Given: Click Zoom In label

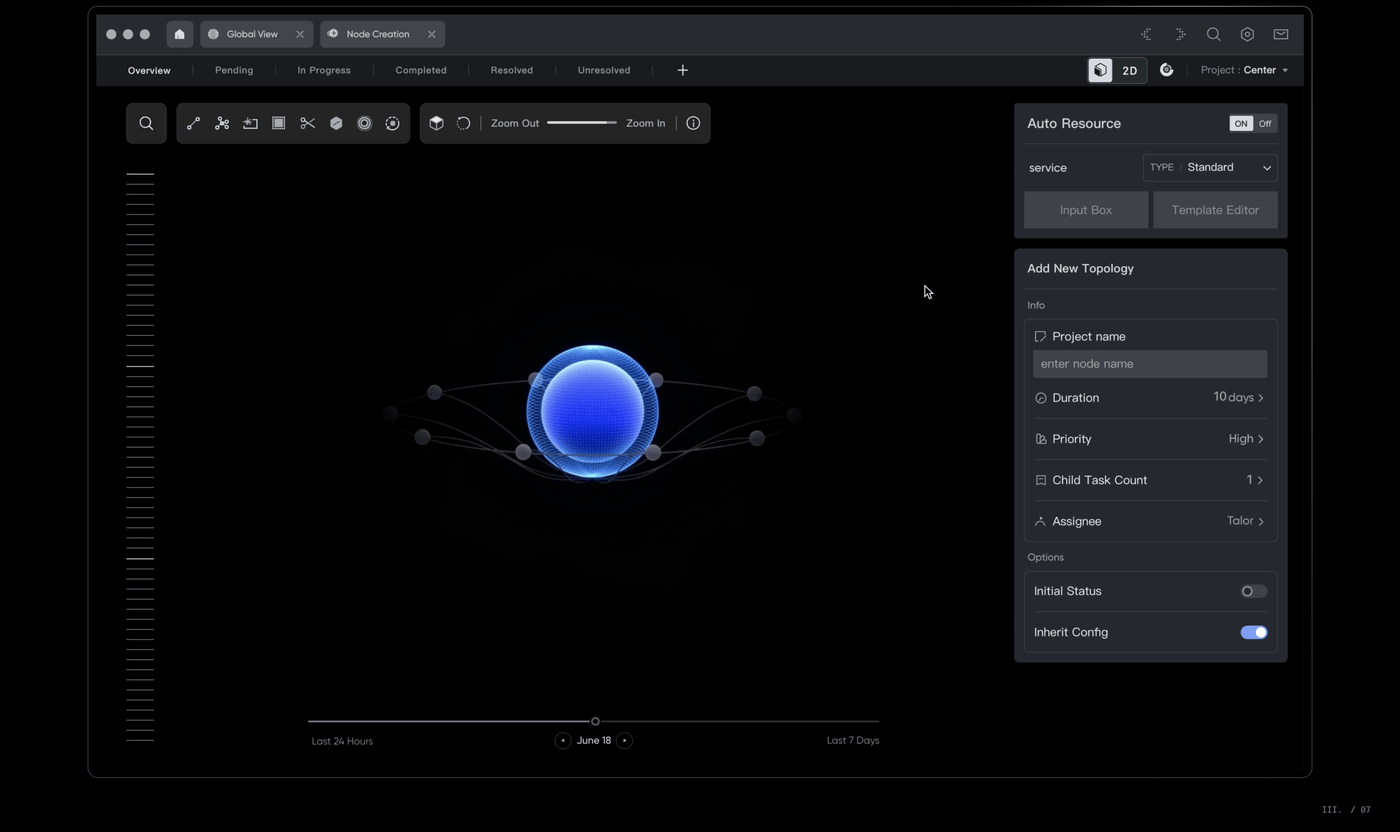Looking at the screenshot, I should 645,123.
